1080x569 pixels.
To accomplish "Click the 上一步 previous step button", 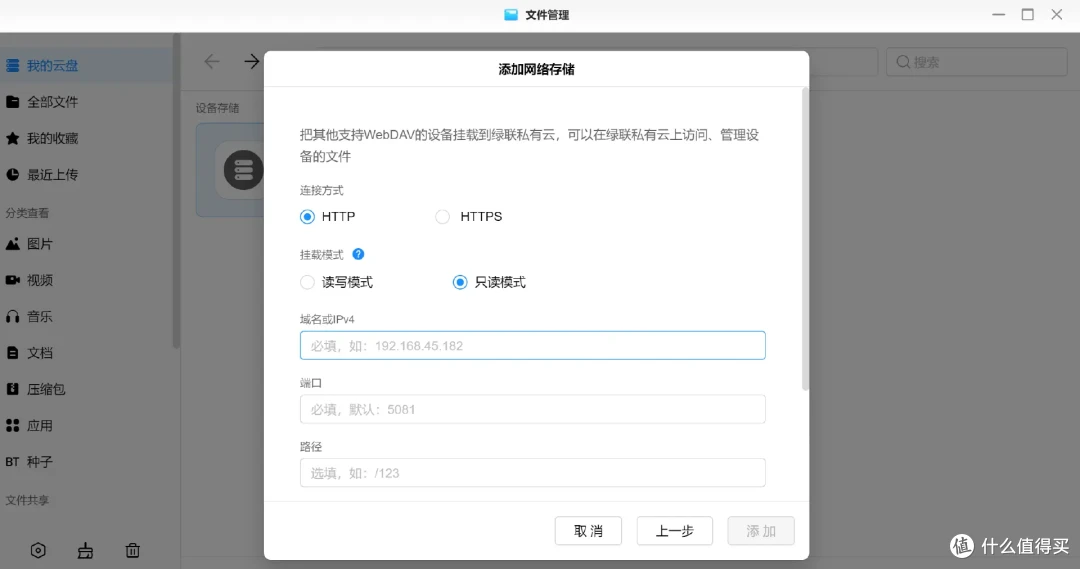I will click(674, 530).
